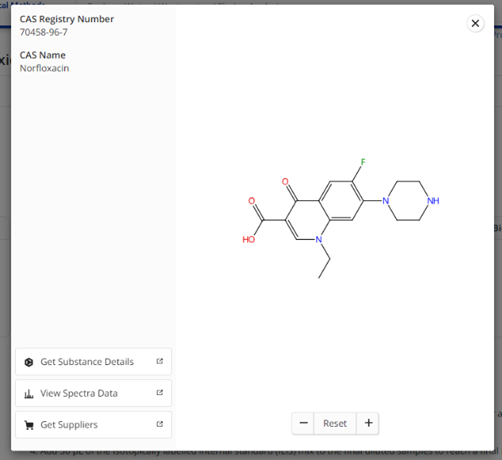502x460 pixels.
Task: Reset the structure zoom level
Action: pyautogui.click(x=335, y=423)
